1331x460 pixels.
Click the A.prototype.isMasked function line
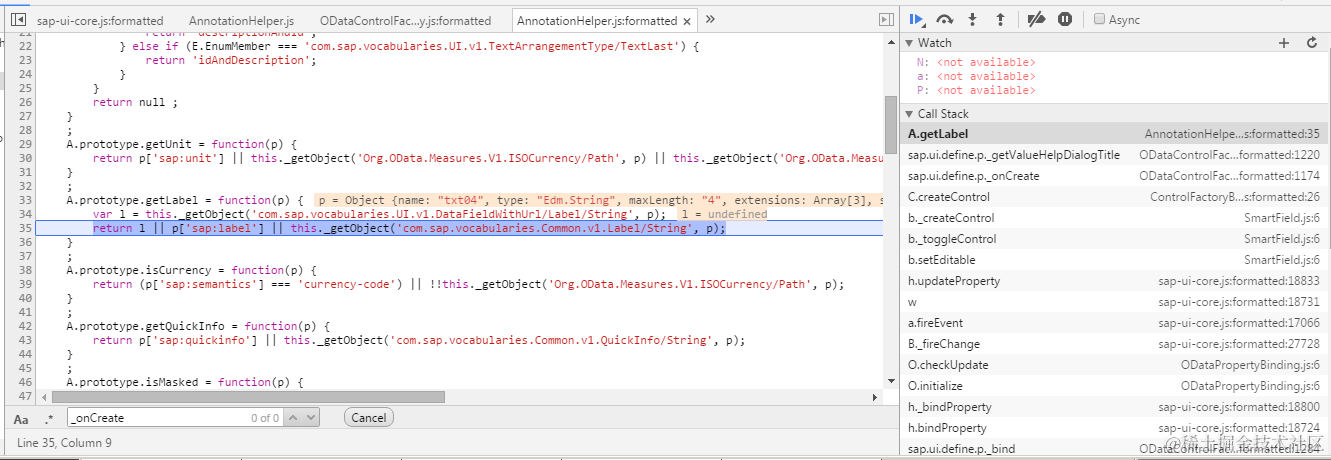click(186, 382)
